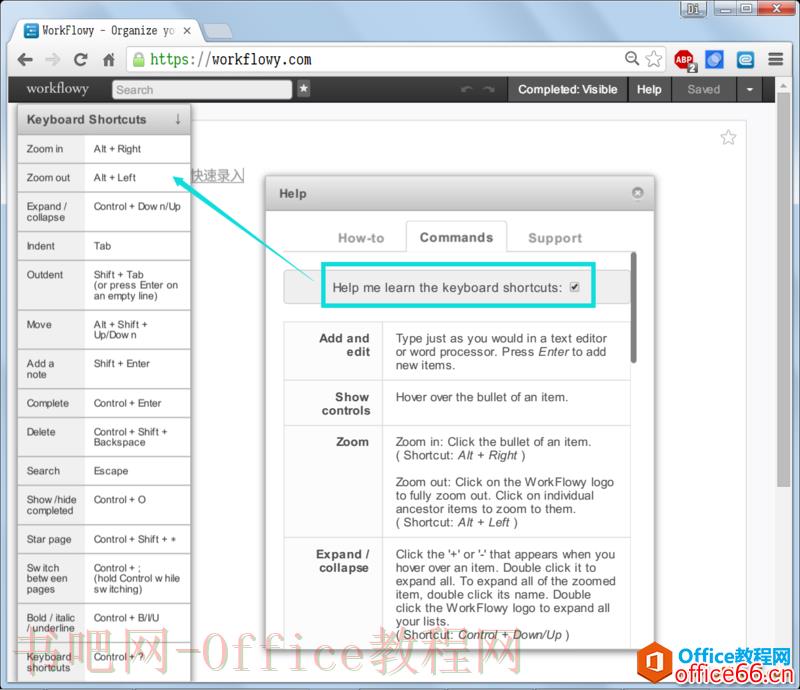Open the Support tab
Screen dimensions: 800x690
(555, 238)
